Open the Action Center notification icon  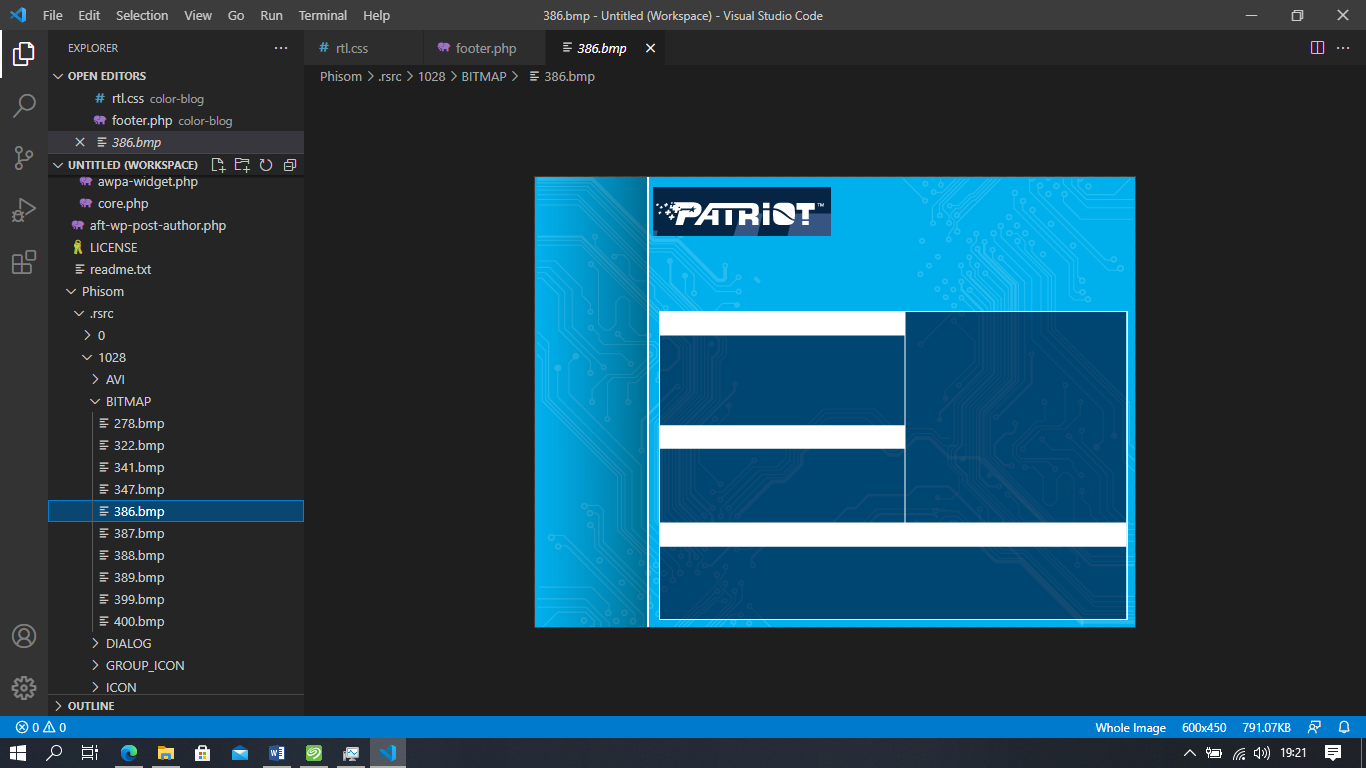tap(1333, 753)
